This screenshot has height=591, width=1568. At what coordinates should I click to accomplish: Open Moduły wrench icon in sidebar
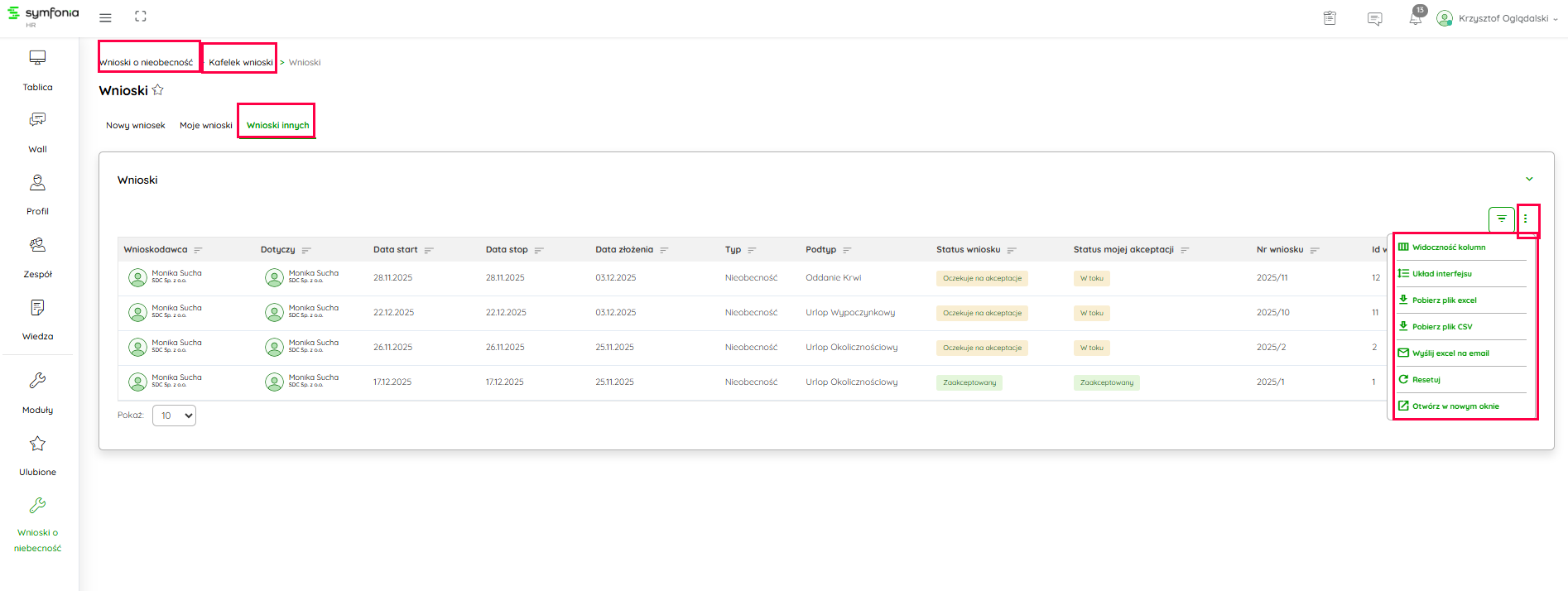37,381
